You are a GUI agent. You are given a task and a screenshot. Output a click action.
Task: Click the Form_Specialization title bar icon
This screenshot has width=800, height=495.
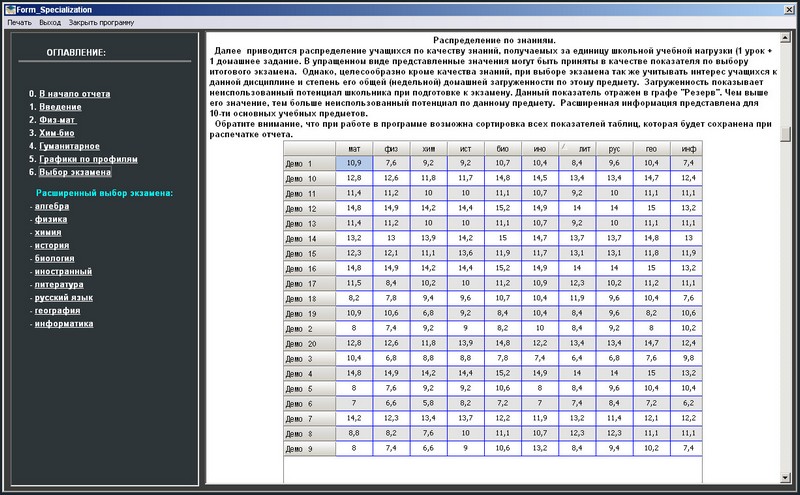pos(8,7)
